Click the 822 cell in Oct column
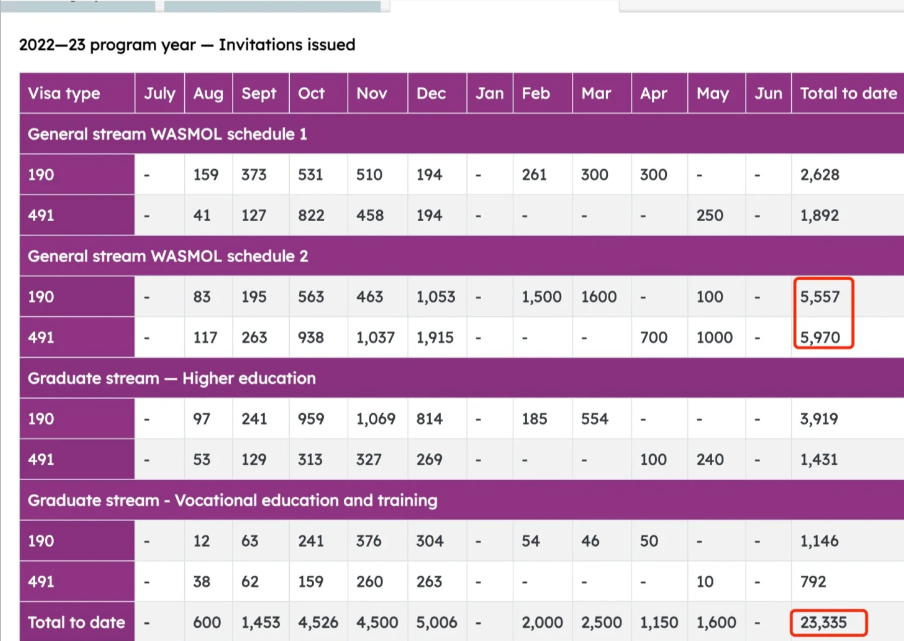Image resolution: width=904 pixels, height=641 pixels. pos(318,216)
